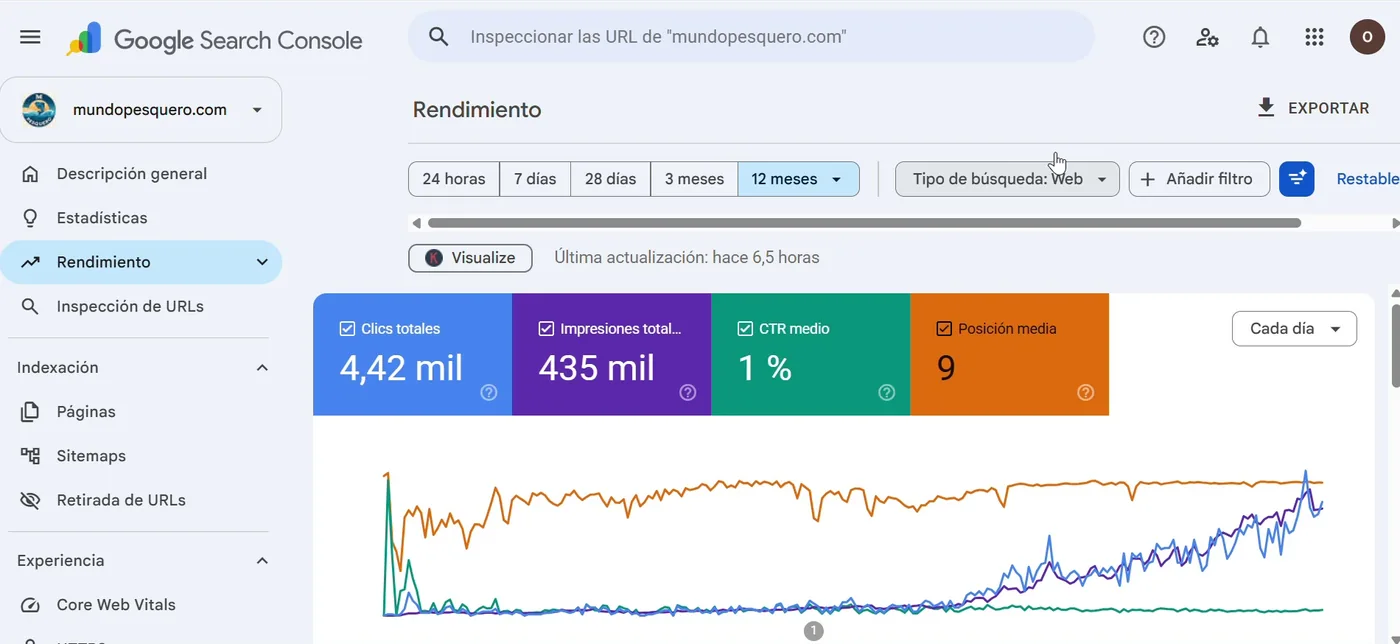
Task: Click the export download icon
Action: 1266,108
